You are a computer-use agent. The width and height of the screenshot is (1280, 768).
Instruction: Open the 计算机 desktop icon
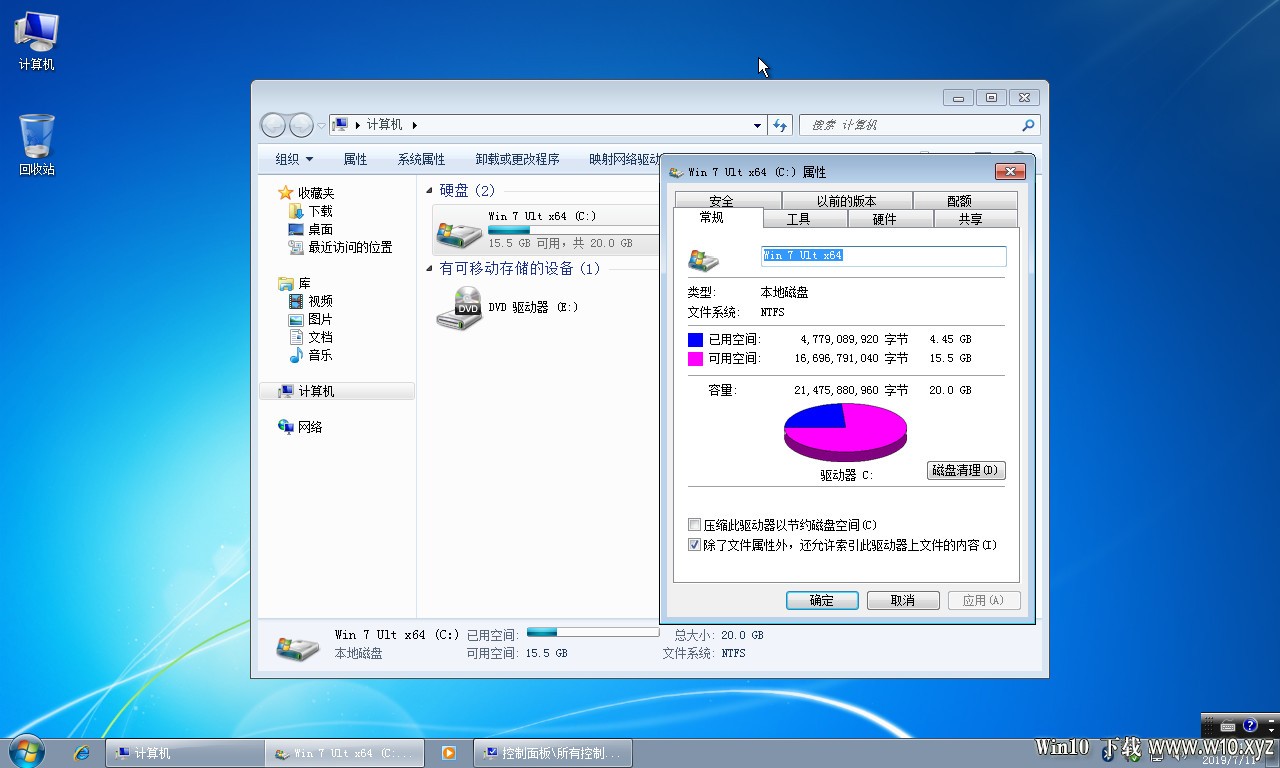coord(36,40)
